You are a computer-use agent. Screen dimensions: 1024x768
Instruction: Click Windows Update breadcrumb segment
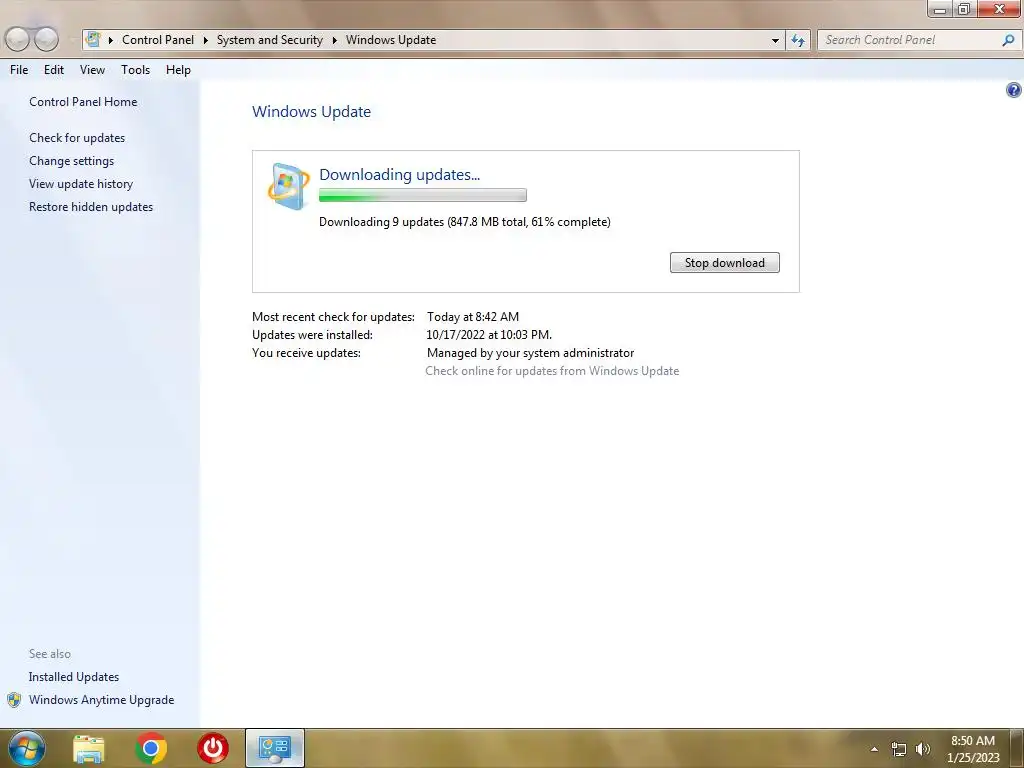[391, 40]
